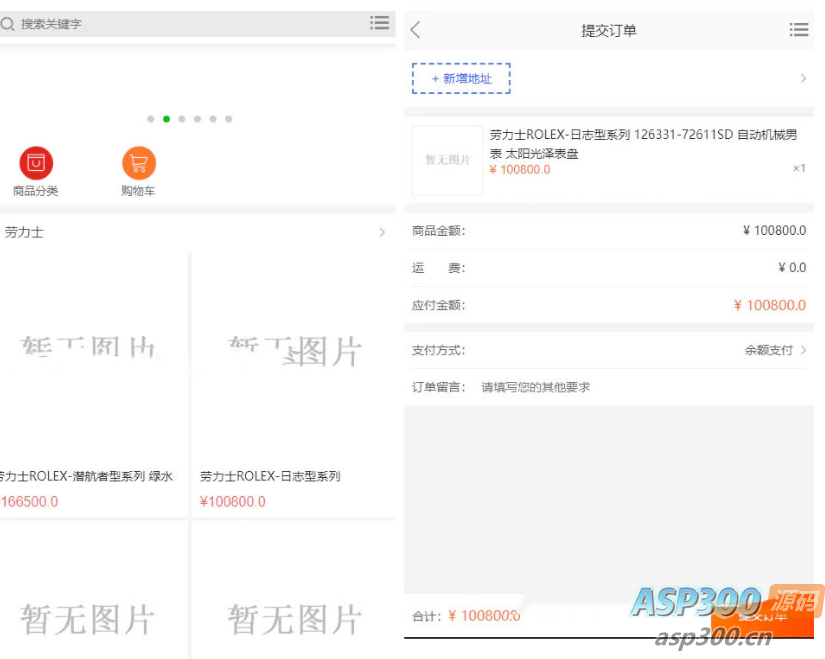Click the 新增地址 add address button

[461, 78]
